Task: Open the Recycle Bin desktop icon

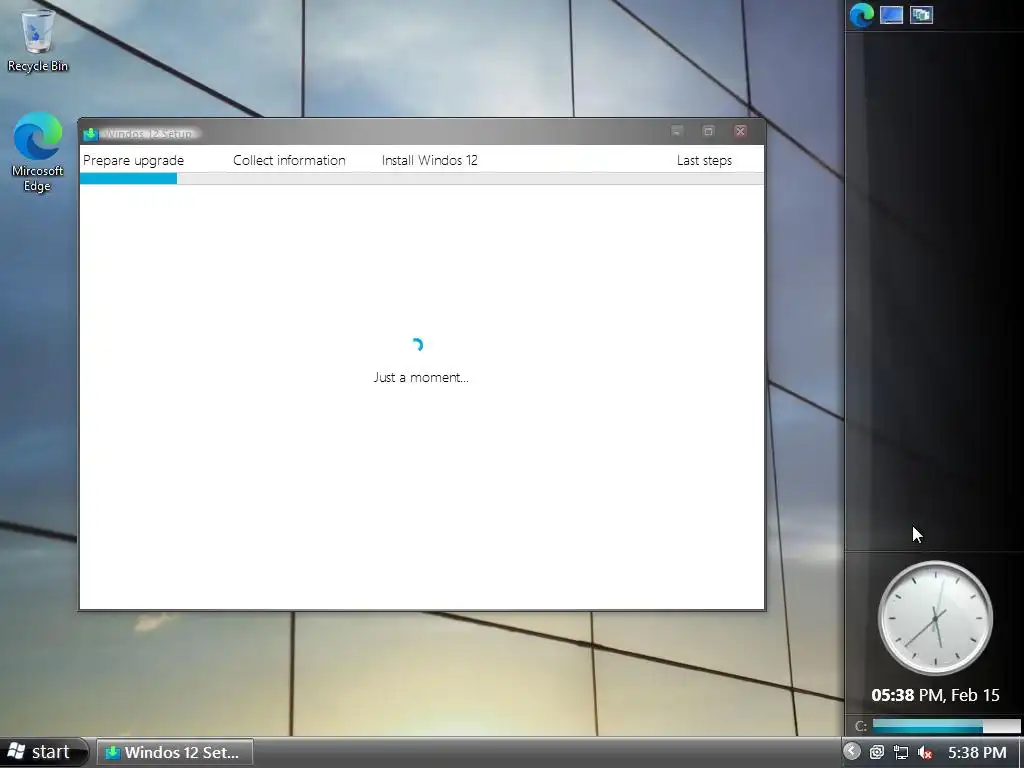Action: (38, 40)
